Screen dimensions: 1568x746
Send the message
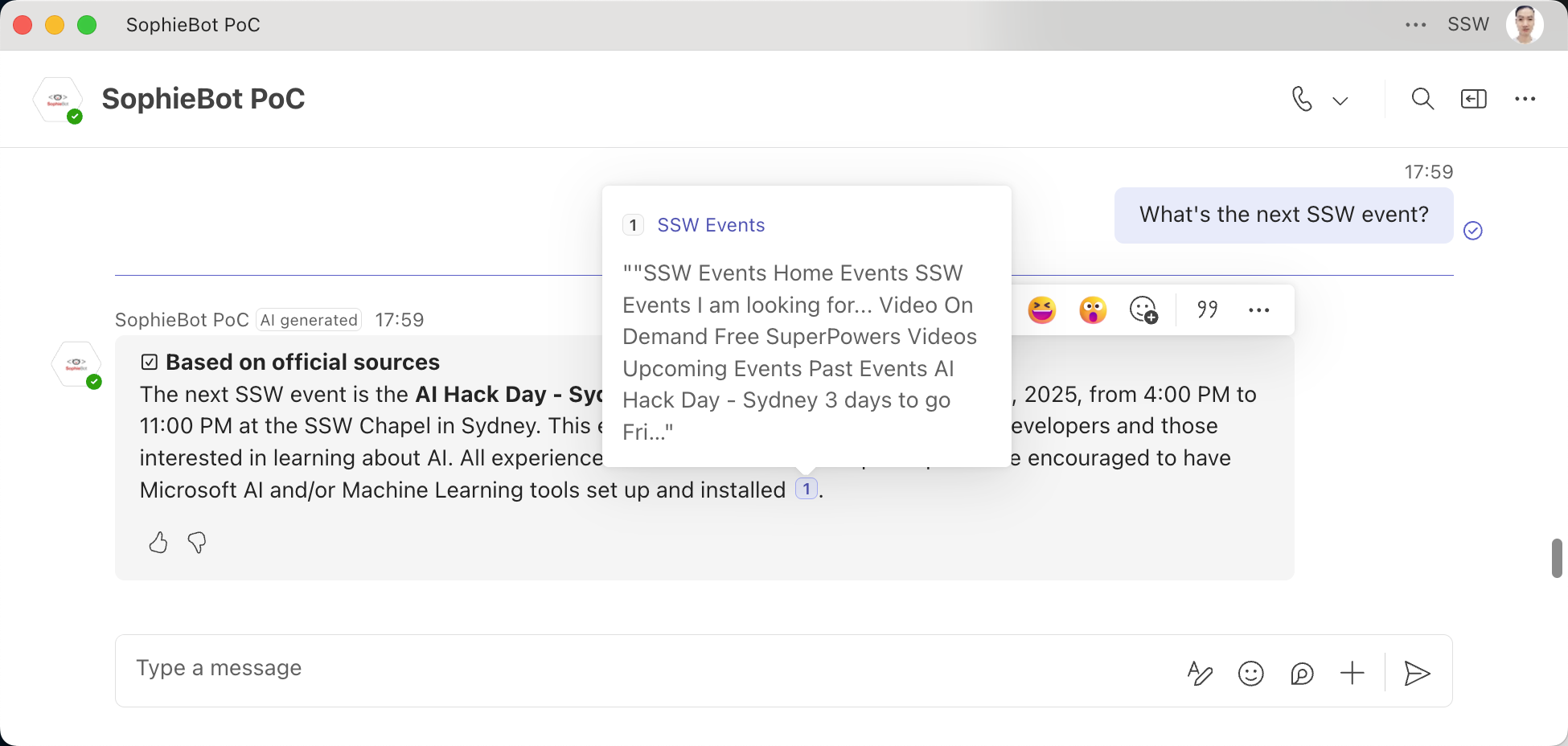pyautogui.click(x=1417, y=673)
